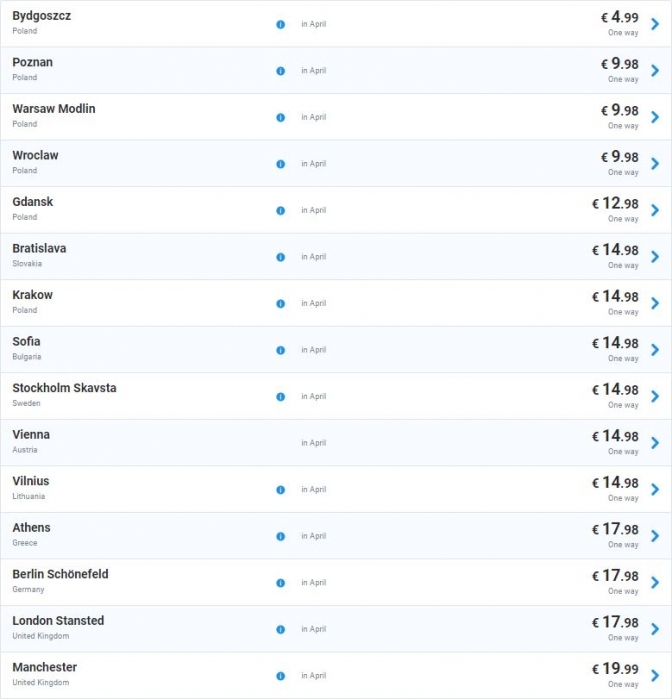Expand the Vienna fare arrow
Image resolution: width=672 pixels, height=699 pixels.
click(x=655, y=443)
